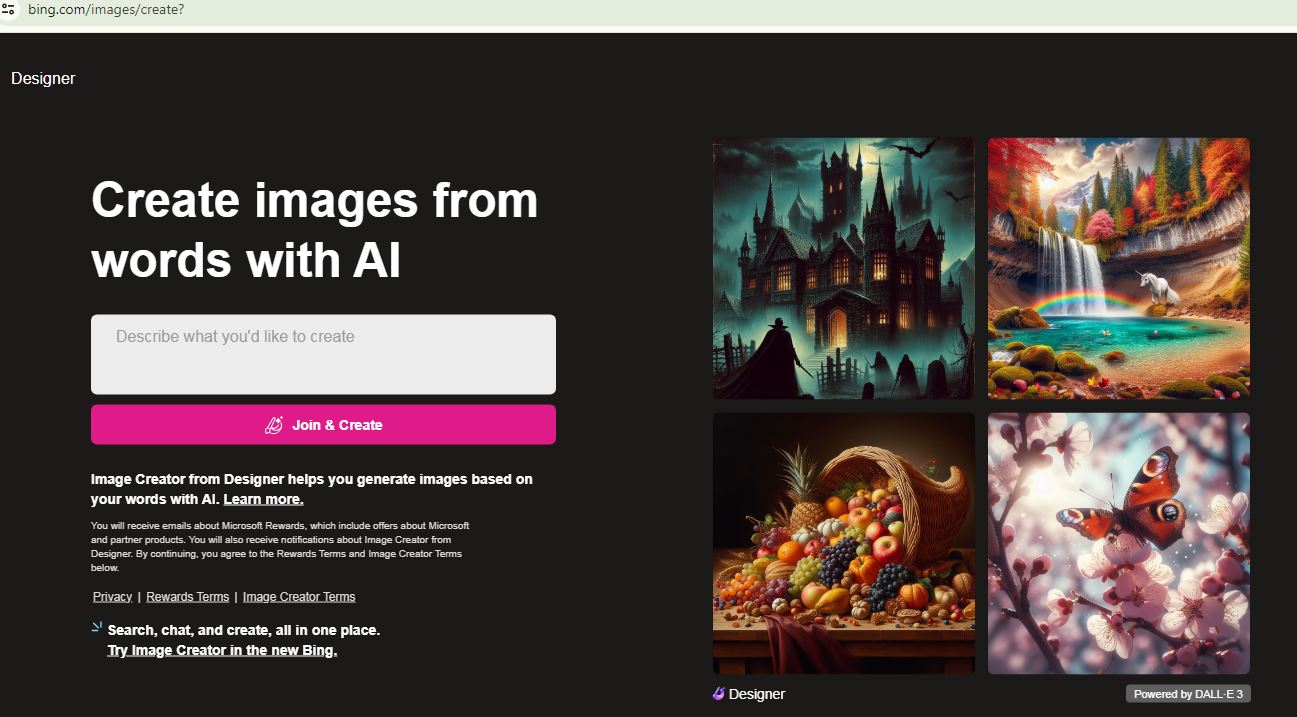Follow the 'Try Image Creator in the new Bing' link
Image resolution: width=1297 pixels, height=717 pixels.
(222, 650)
